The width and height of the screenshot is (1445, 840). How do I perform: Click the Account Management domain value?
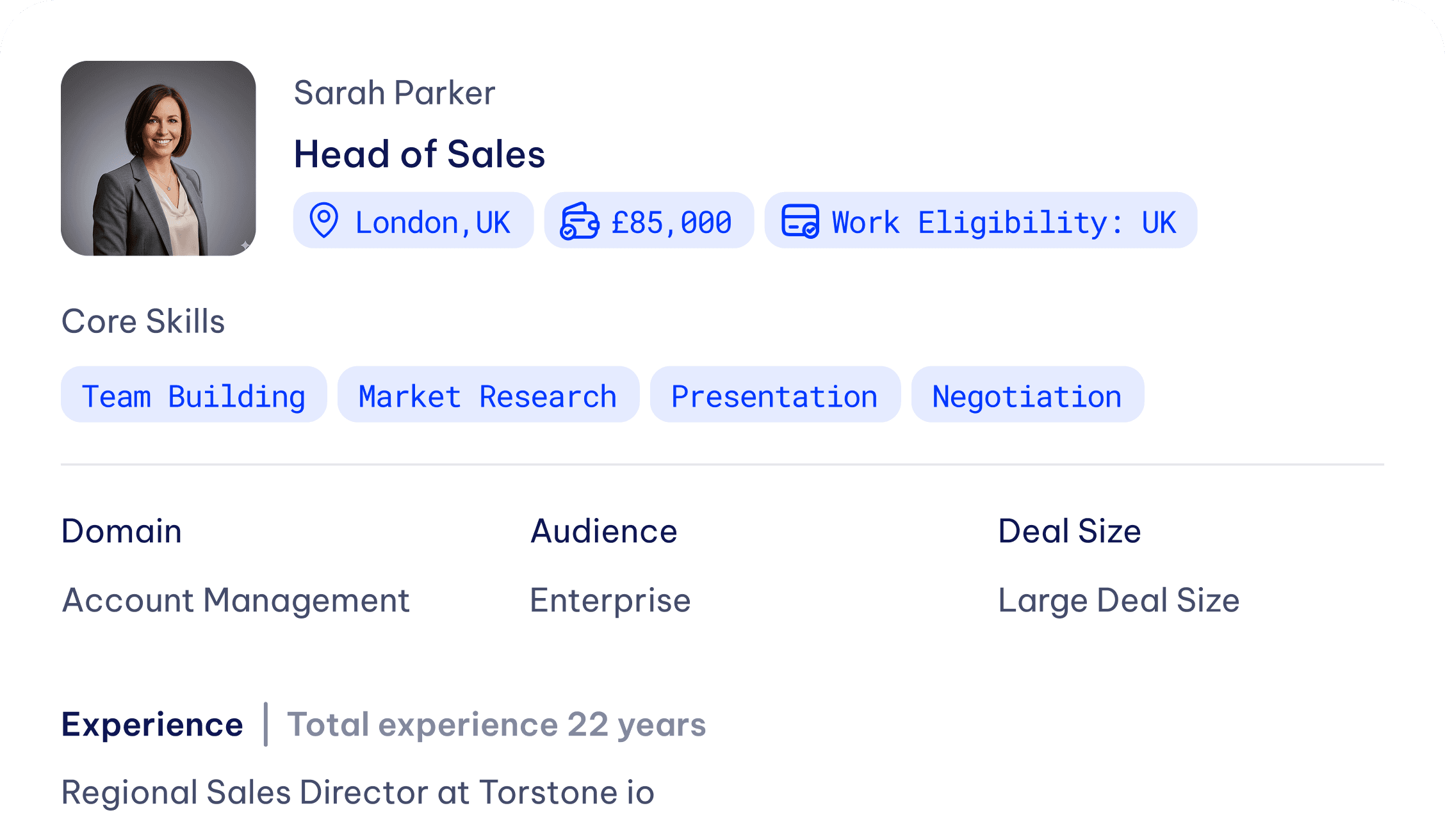tap(236, 601)
